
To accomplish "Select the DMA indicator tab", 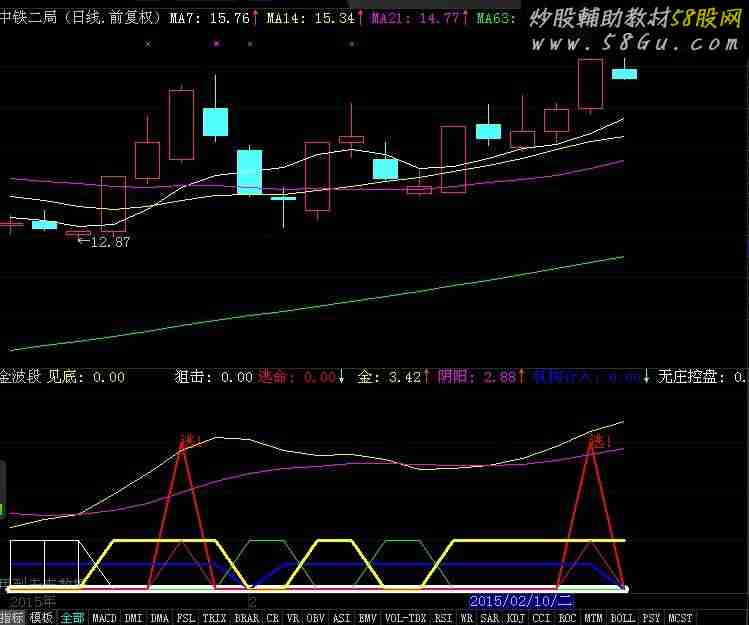I will click(x=159, y=618).
